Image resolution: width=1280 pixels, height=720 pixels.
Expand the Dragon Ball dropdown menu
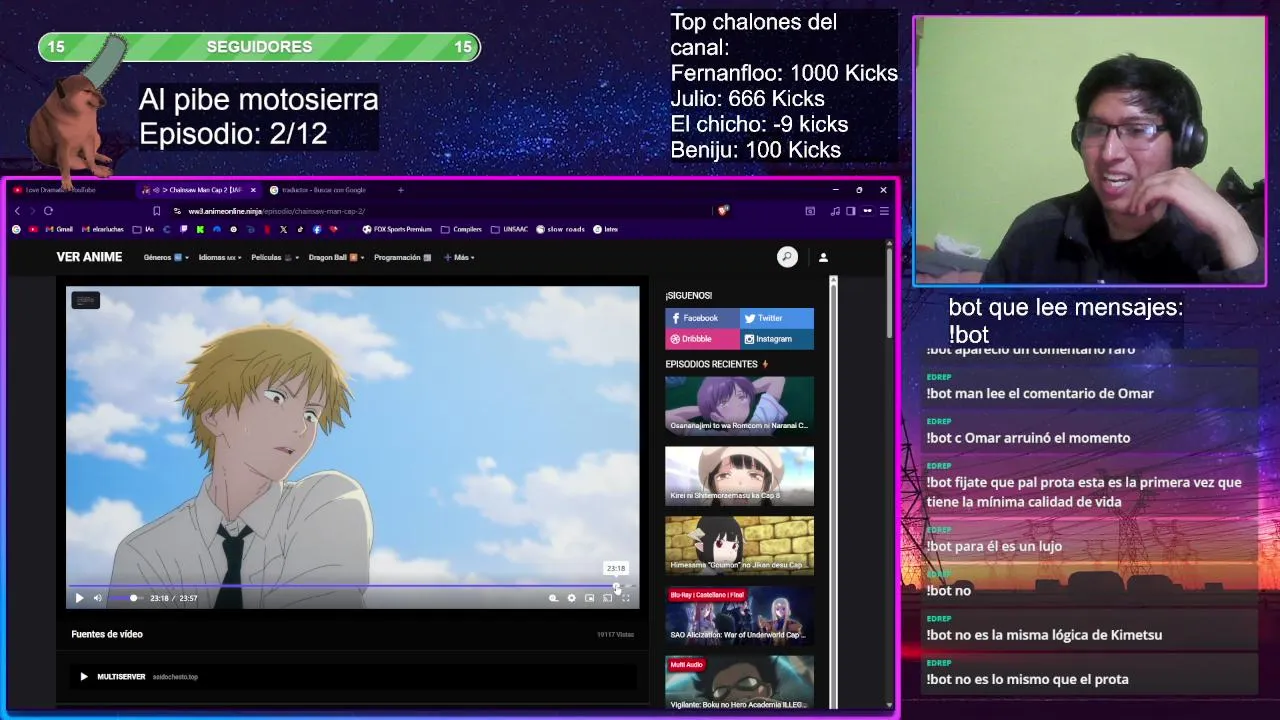click(x=337, y=257)
